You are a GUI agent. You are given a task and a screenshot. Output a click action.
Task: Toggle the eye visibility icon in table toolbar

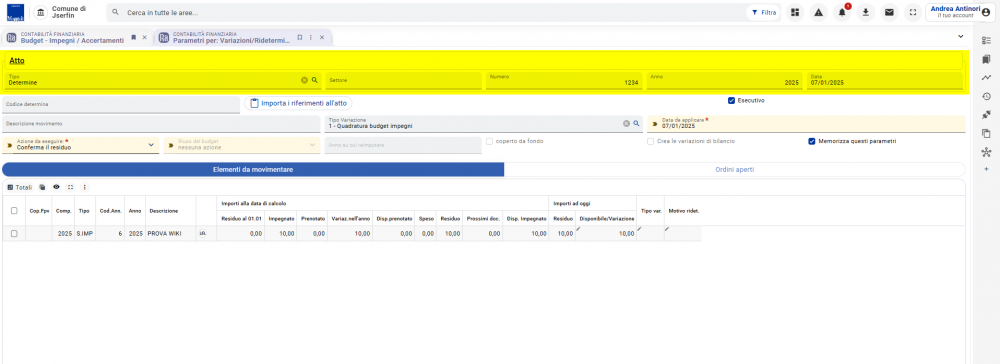[x=57, y=187]
